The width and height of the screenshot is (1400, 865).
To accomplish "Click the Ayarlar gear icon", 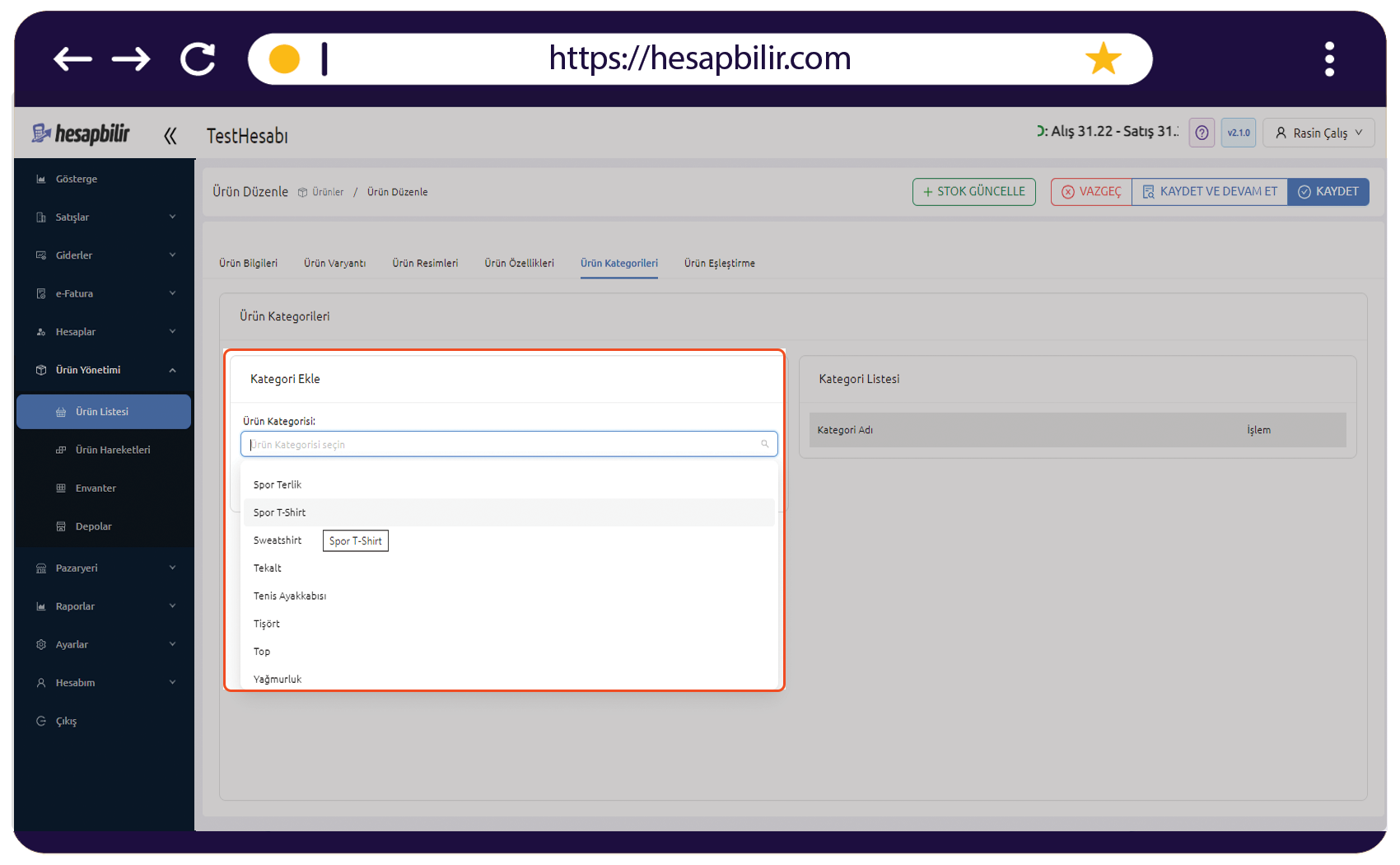I will pyautogui.click(x=41, y=645).
